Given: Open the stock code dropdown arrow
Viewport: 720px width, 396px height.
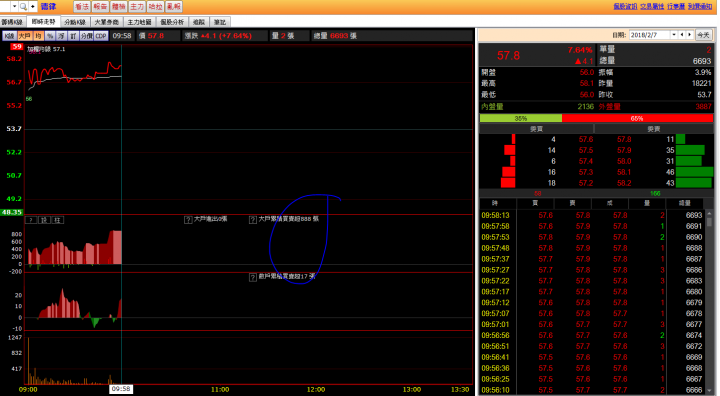Looking at the screenshot, I should point(14,6).
